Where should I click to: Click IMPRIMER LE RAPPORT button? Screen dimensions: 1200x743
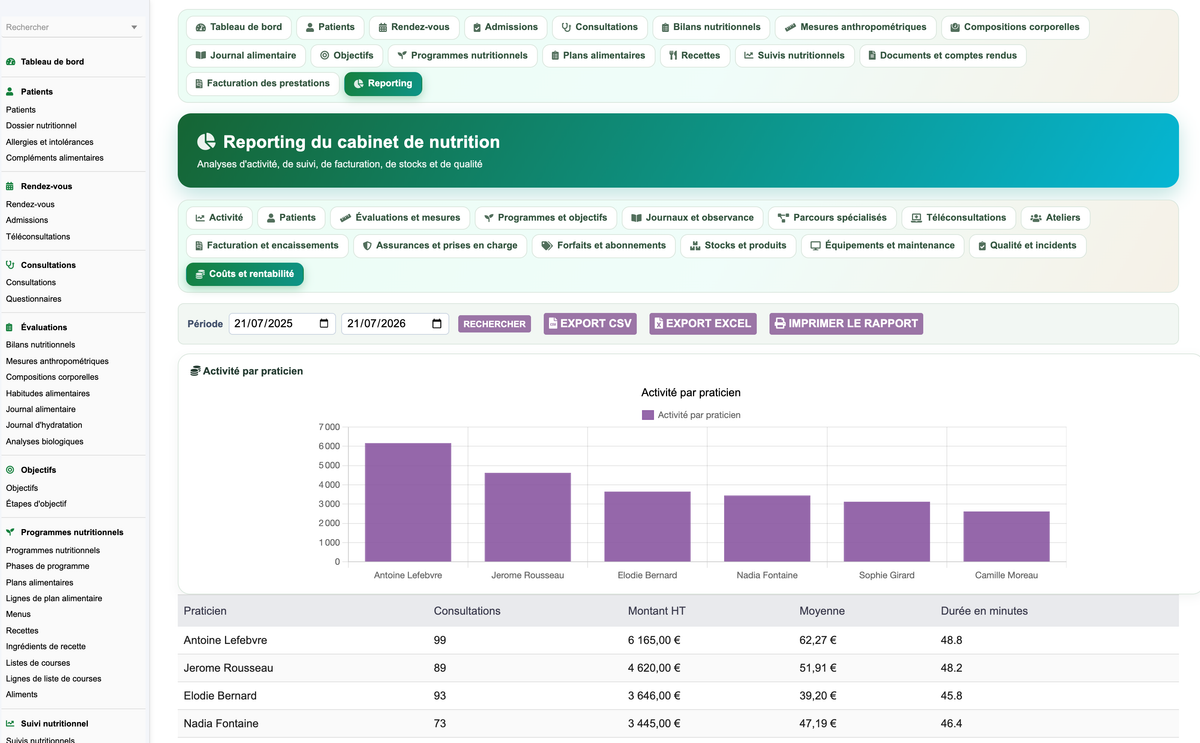click(846, 324)
